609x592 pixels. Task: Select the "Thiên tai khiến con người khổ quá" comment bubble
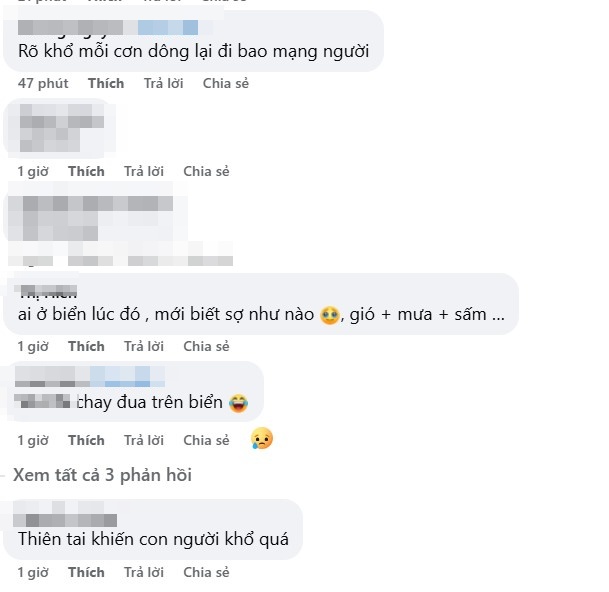click(x=153, y=529)
